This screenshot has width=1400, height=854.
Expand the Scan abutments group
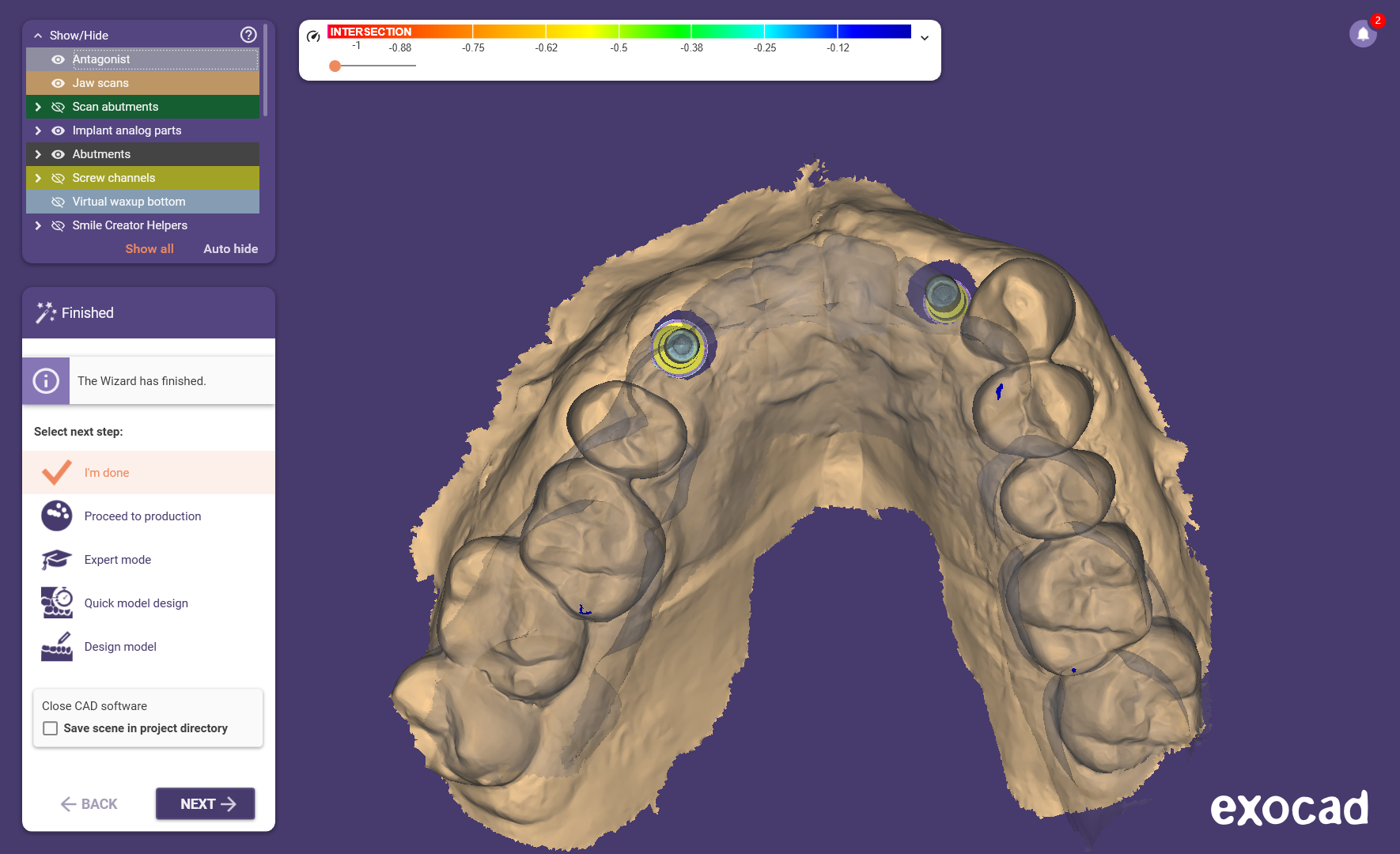click(38, 107)
